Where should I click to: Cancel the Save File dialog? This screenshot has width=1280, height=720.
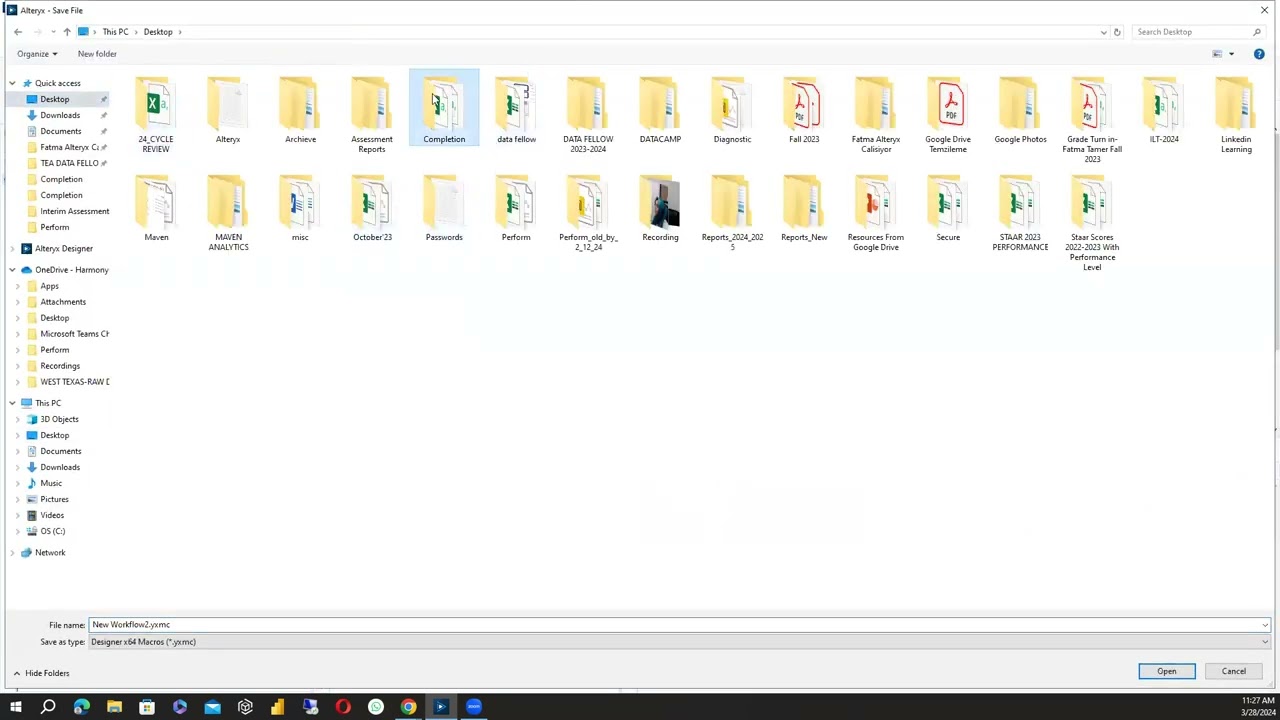[1234, 671]
